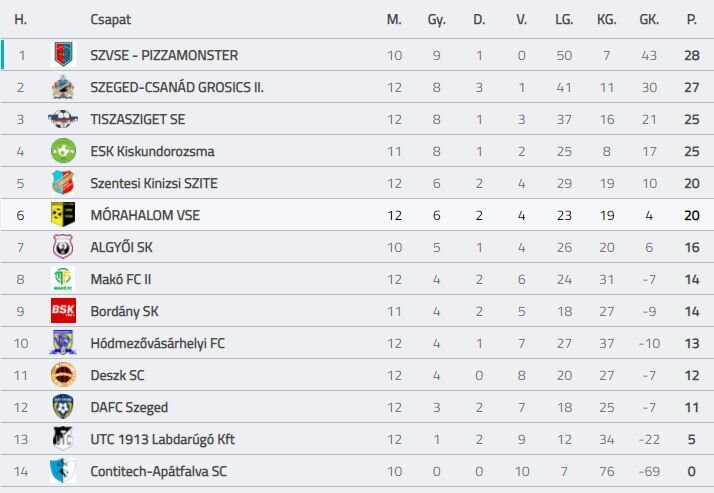Open Contitech-Apátfalva SC team page
This screenshot has height=493, width=714.
click(x=158, y=471)
